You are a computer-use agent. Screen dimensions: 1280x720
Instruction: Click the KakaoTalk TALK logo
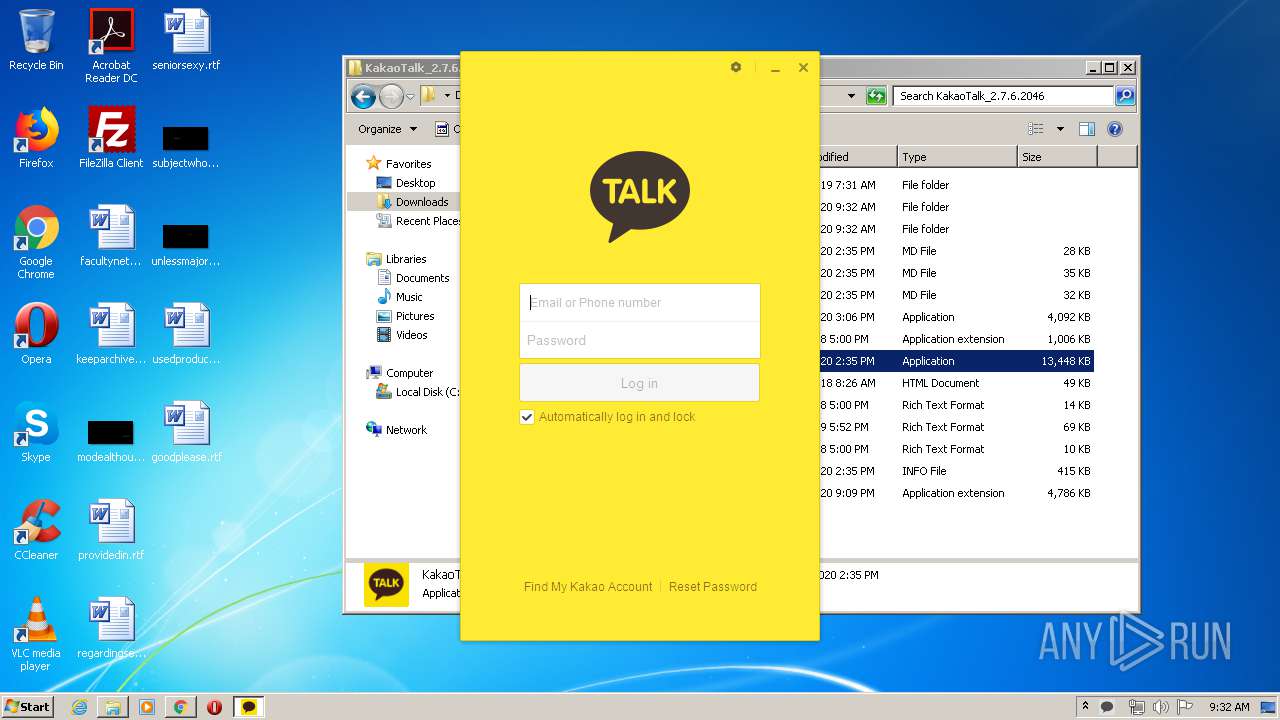640,196
